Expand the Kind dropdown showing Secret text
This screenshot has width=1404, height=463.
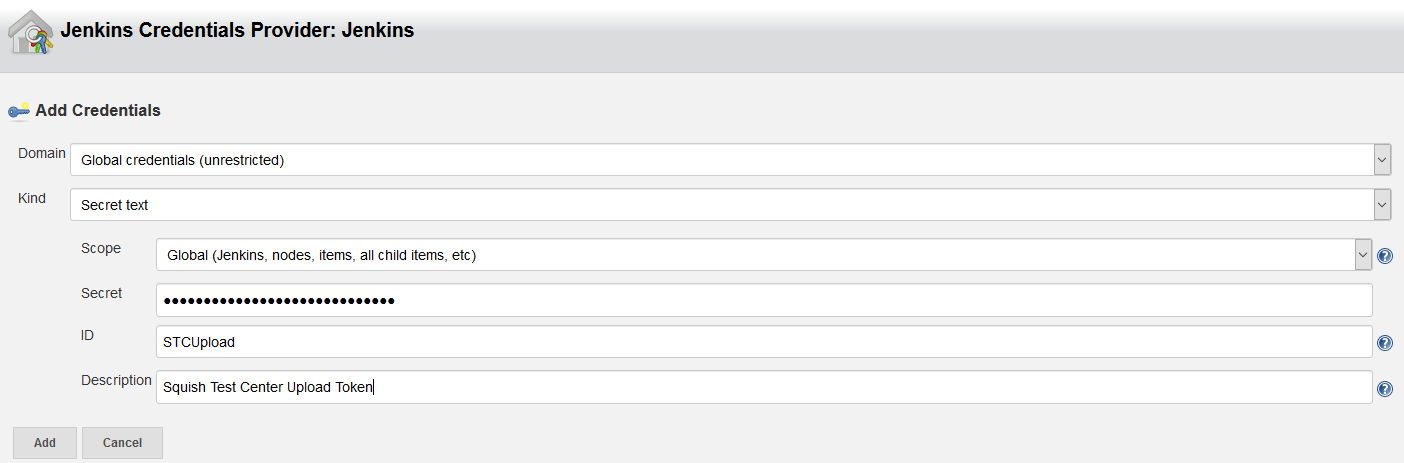click(x=730, y=205)
